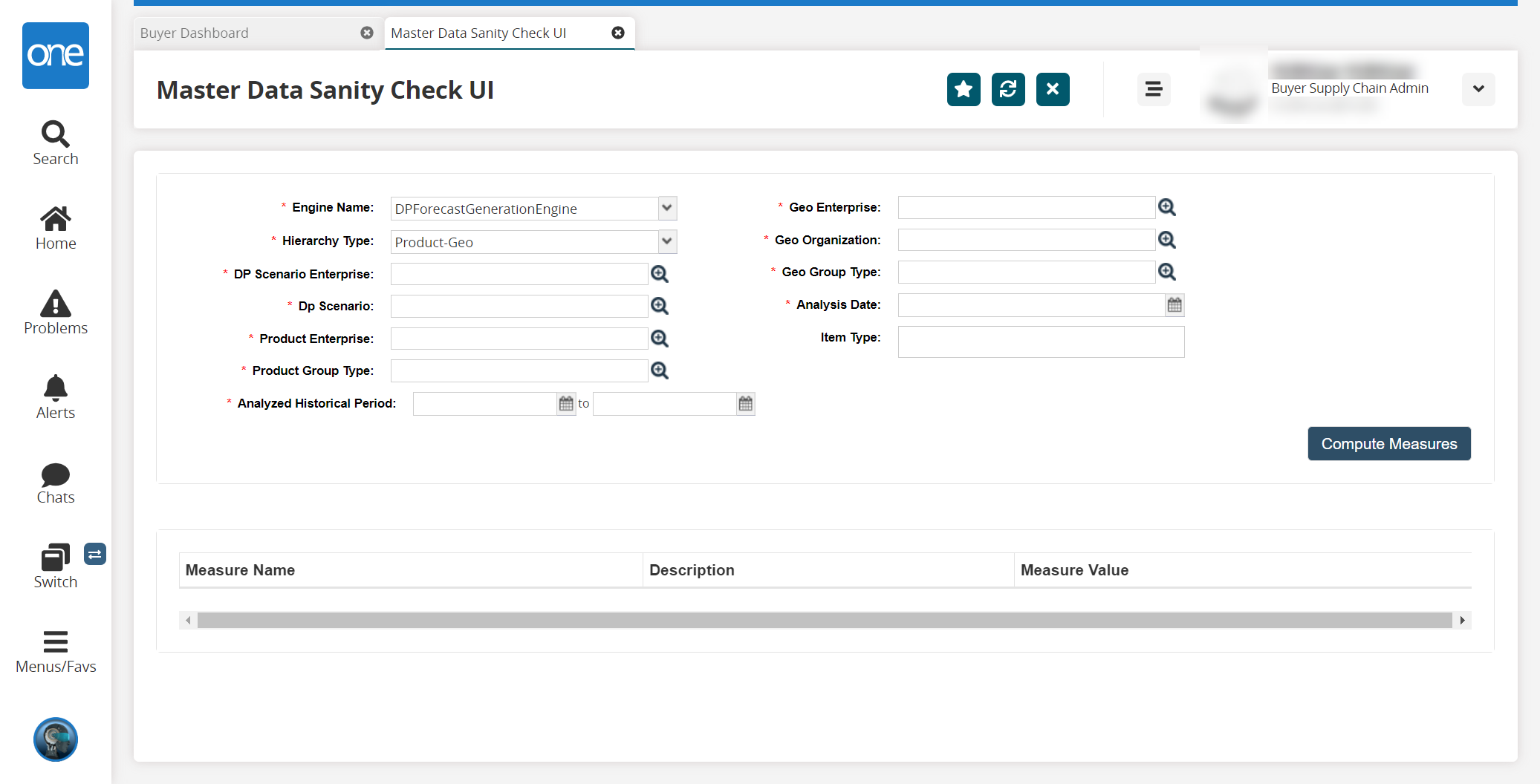1540x784 pixels.
Task: Expand the user profile chevron menu
Action: tap(1478, 89)
